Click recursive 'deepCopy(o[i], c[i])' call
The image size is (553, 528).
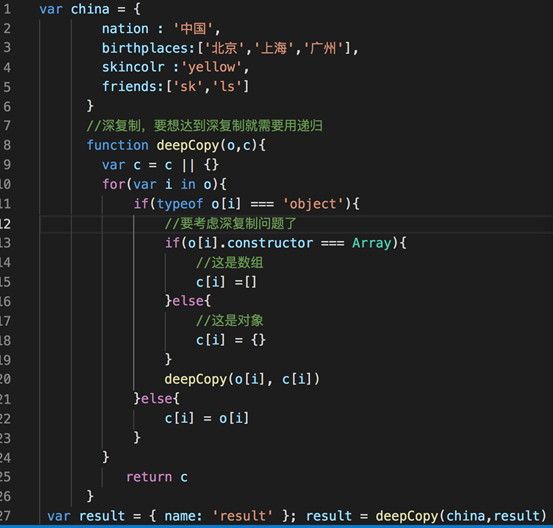pos(242,379)
